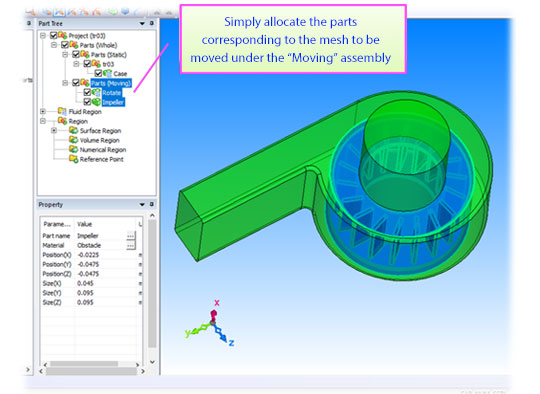Select the Project (tr03) tree item
This screenshot has height=394, width=540.
pyautogui.click(x=87, y=36)
